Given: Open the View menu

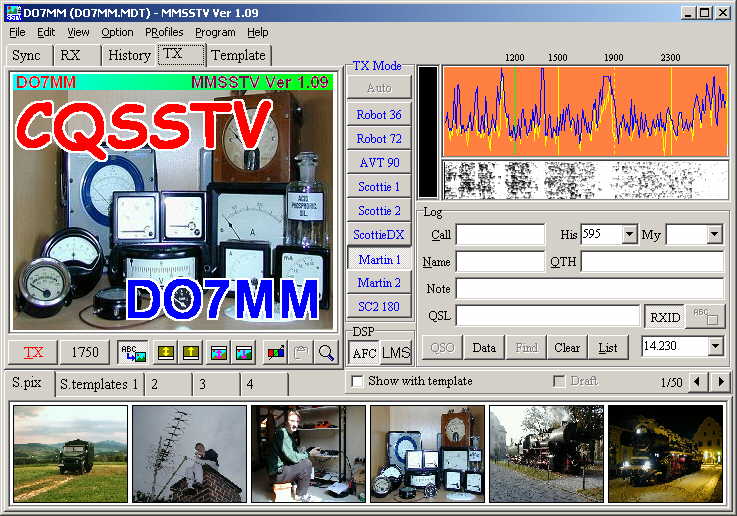Looking at the screenshot, I should point(78,32).
